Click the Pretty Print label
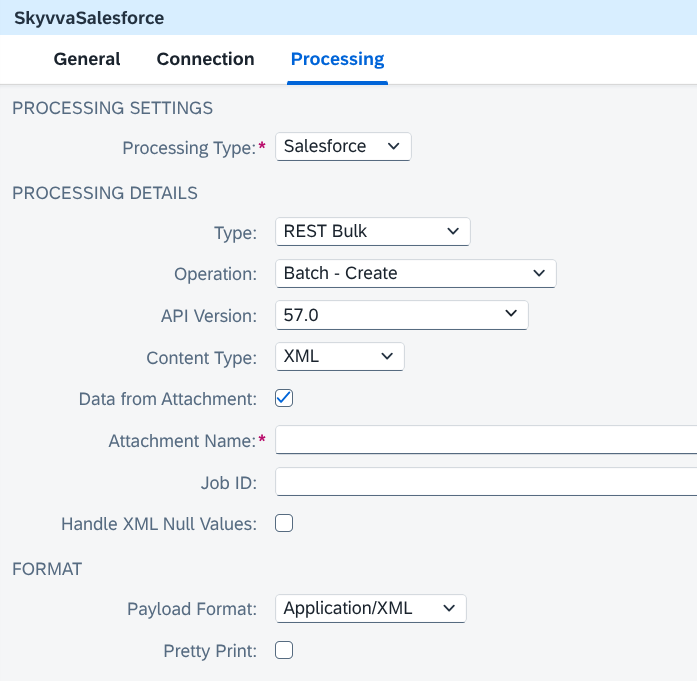Viewport: 697px width, 681px height. (x=210, y=651)
